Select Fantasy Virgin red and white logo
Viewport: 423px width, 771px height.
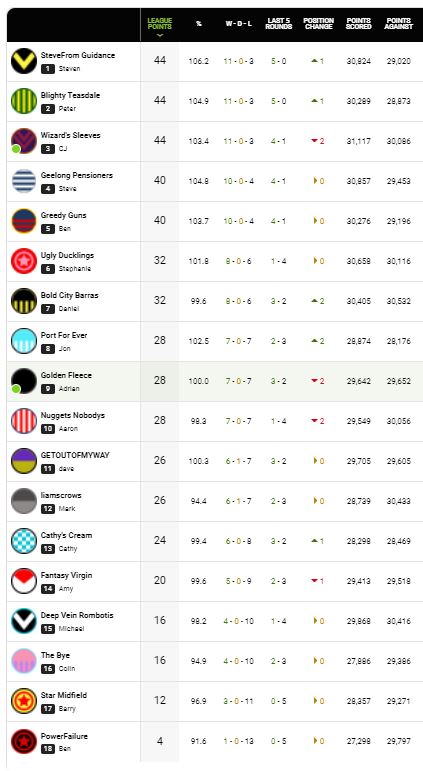pos(24,581)
